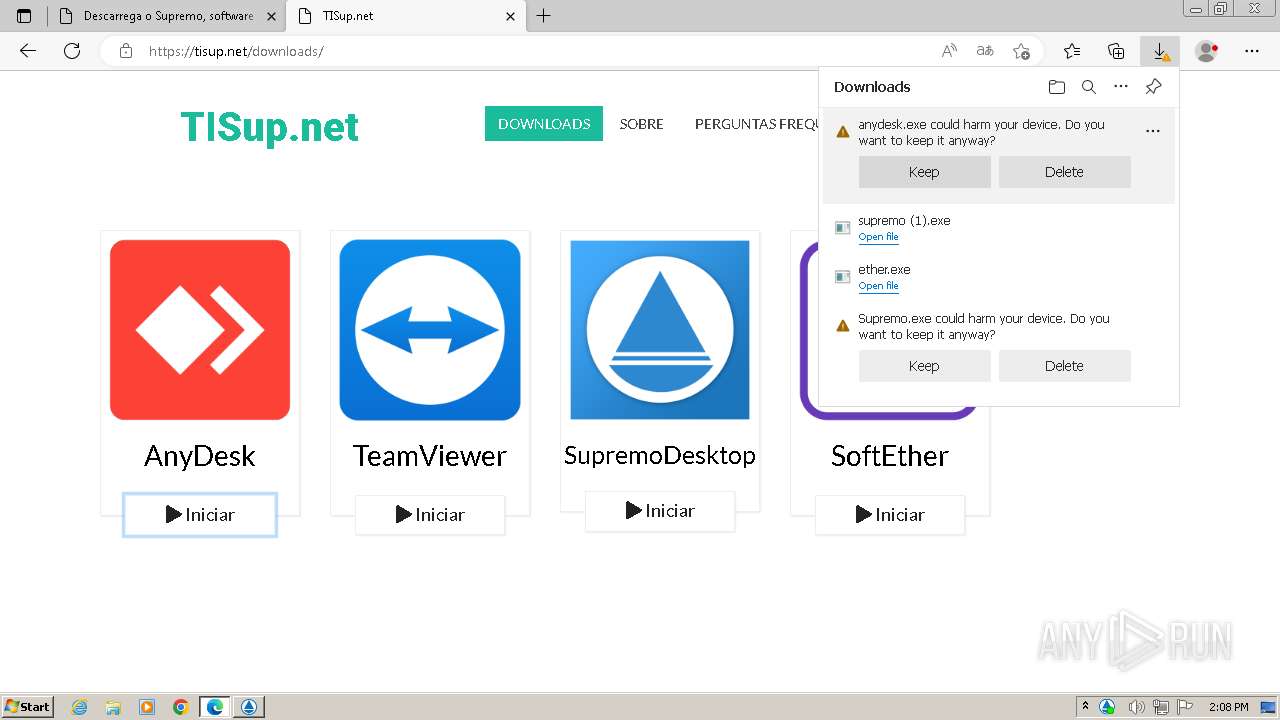Open a new tab with plus
Screen dimensions: 1280x720
[544, 16]
